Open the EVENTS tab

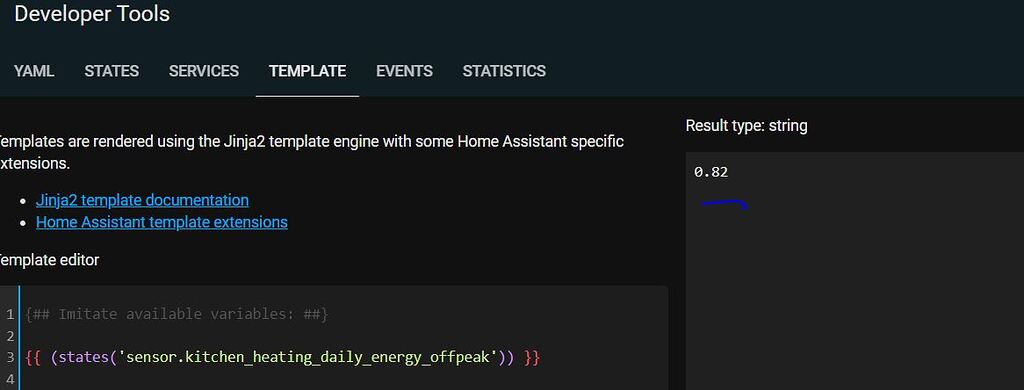click(404, 71)
